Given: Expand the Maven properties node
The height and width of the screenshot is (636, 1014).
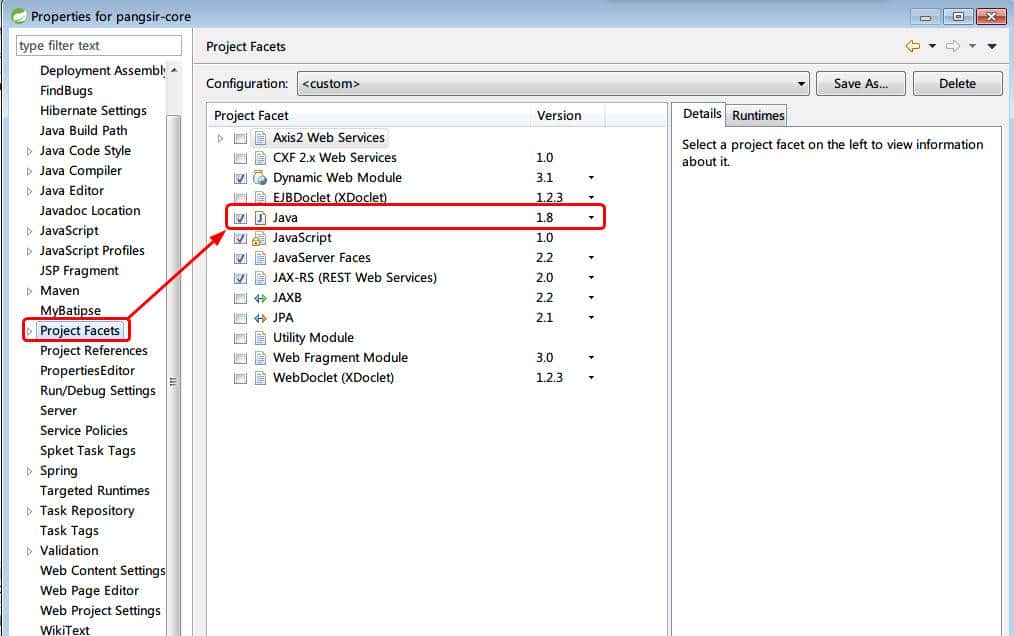Looking at the screenshot, I should point(29,292).
